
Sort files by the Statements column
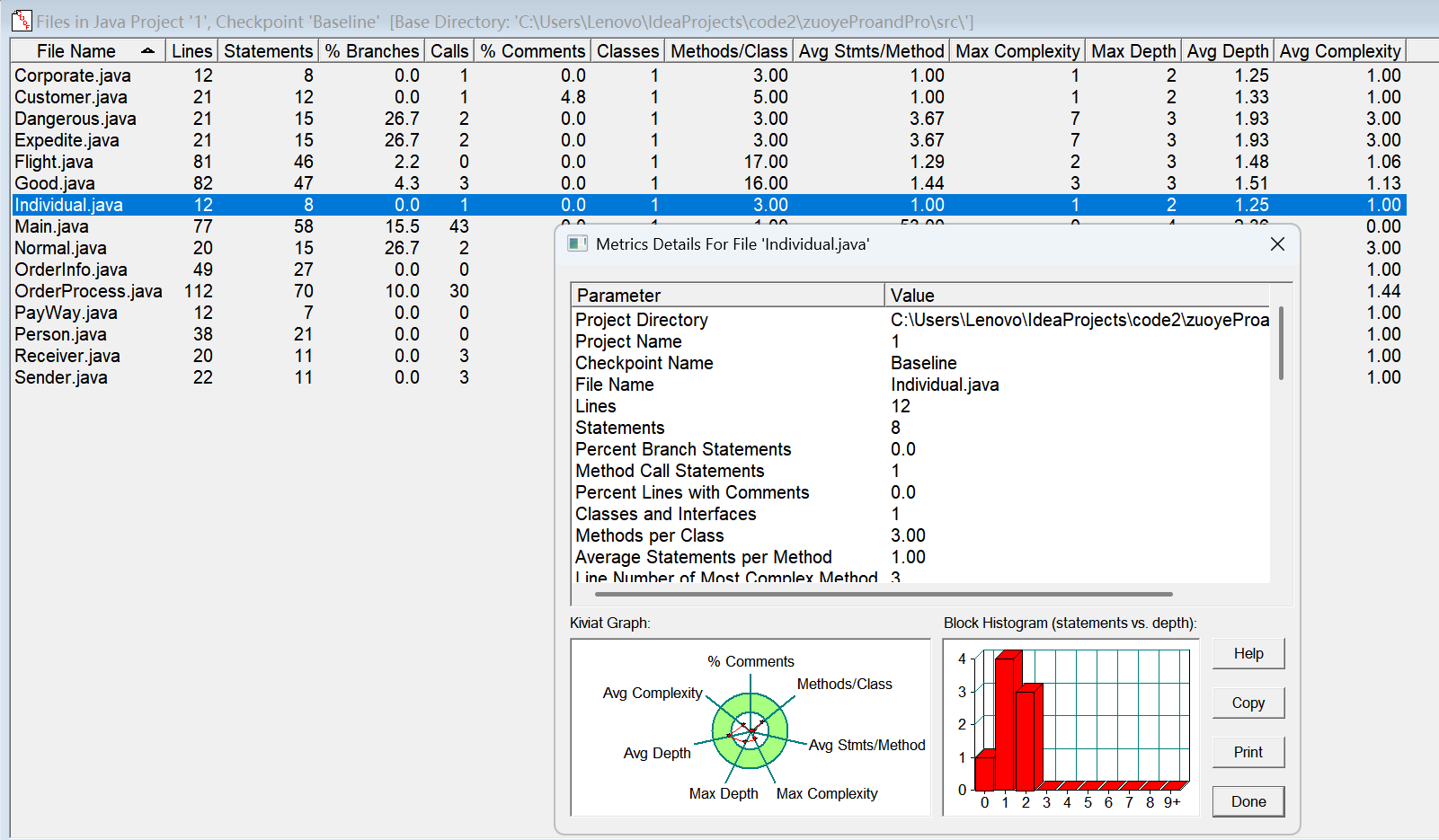click(268, 51)
